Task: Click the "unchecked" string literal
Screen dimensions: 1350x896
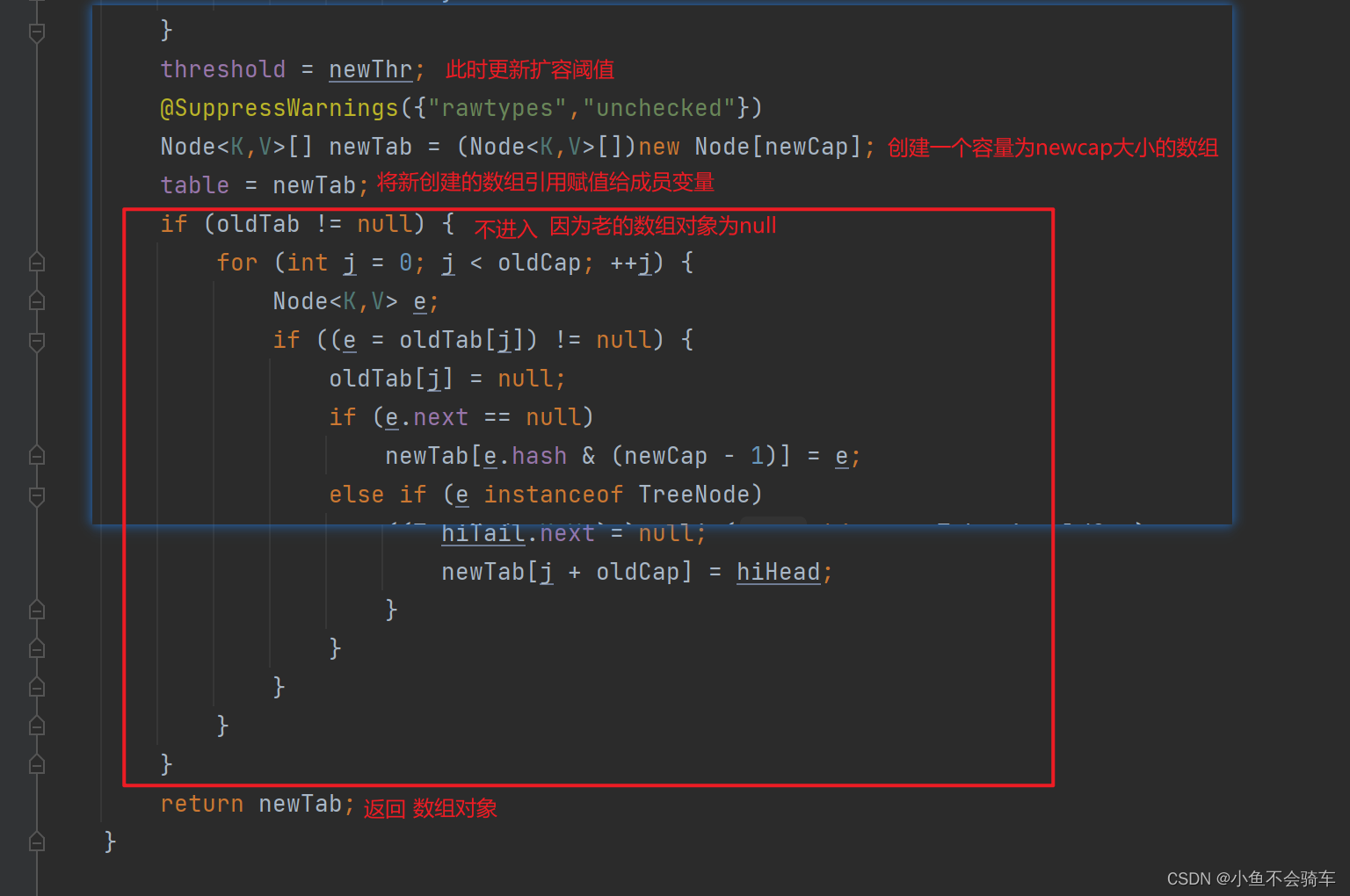Action: point(665,108)
